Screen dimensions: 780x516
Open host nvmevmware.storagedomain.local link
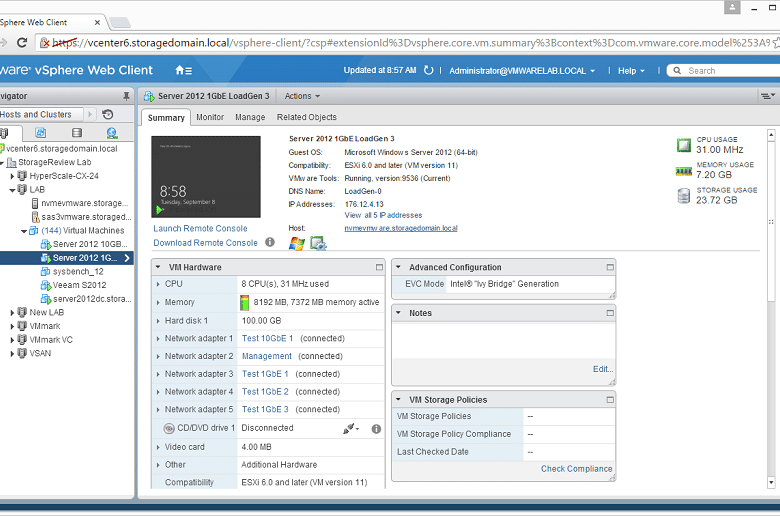tap(401, 228)
